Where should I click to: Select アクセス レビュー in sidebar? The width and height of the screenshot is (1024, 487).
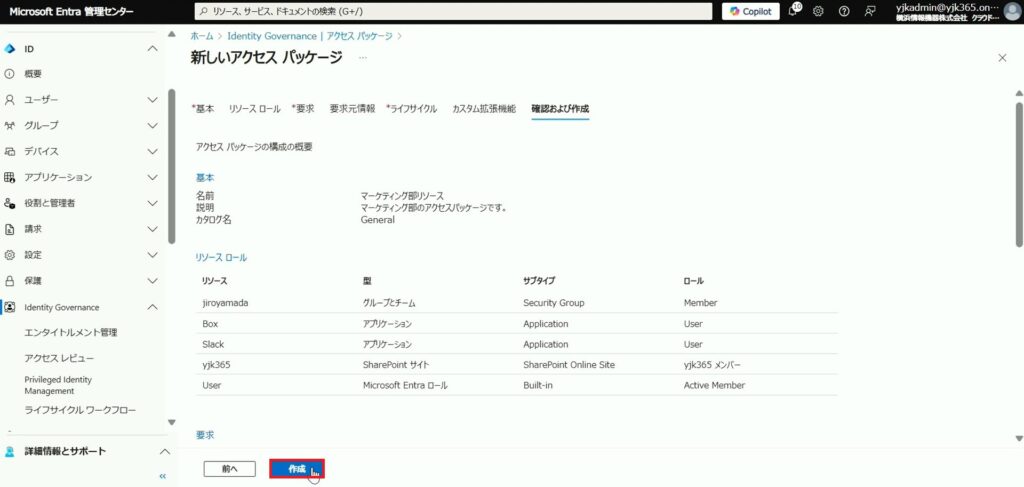coord(61,358)
